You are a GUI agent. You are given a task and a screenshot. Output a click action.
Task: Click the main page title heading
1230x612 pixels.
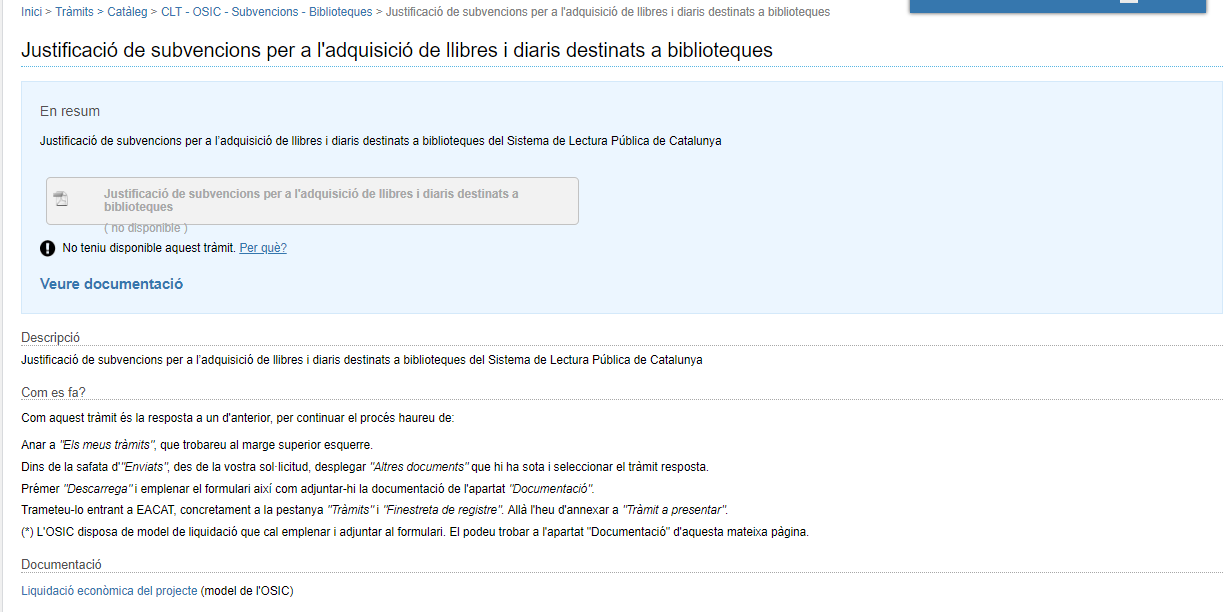tap(397, 50)
